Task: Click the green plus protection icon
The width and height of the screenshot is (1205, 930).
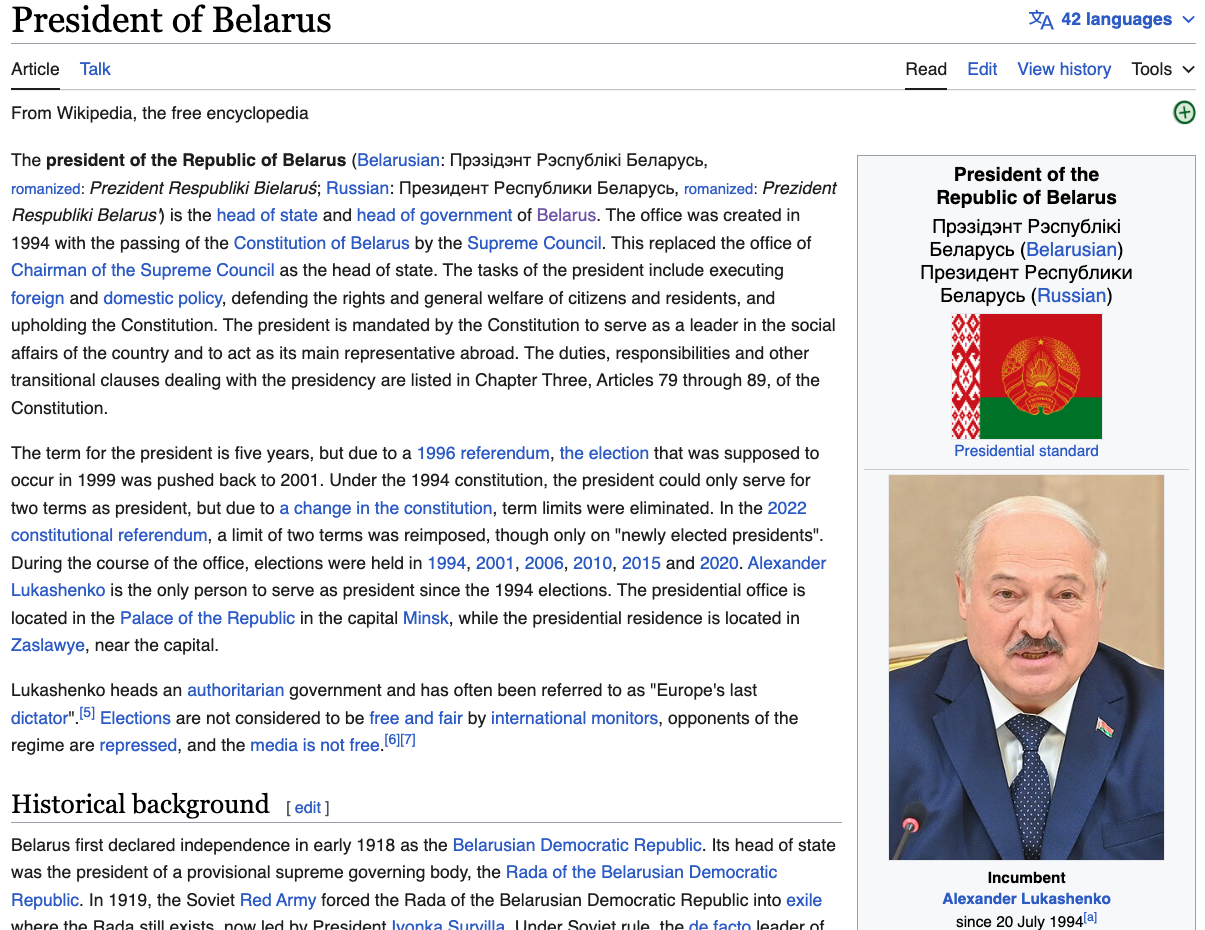Action: [1184, 112]
